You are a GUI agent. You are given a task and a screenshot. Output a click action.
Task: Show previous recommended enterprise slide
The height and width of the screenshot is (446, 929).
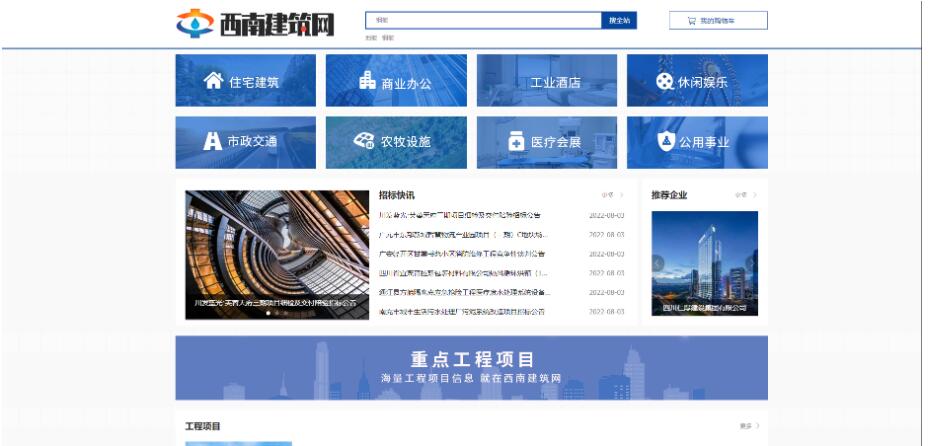tap(658, 263)
